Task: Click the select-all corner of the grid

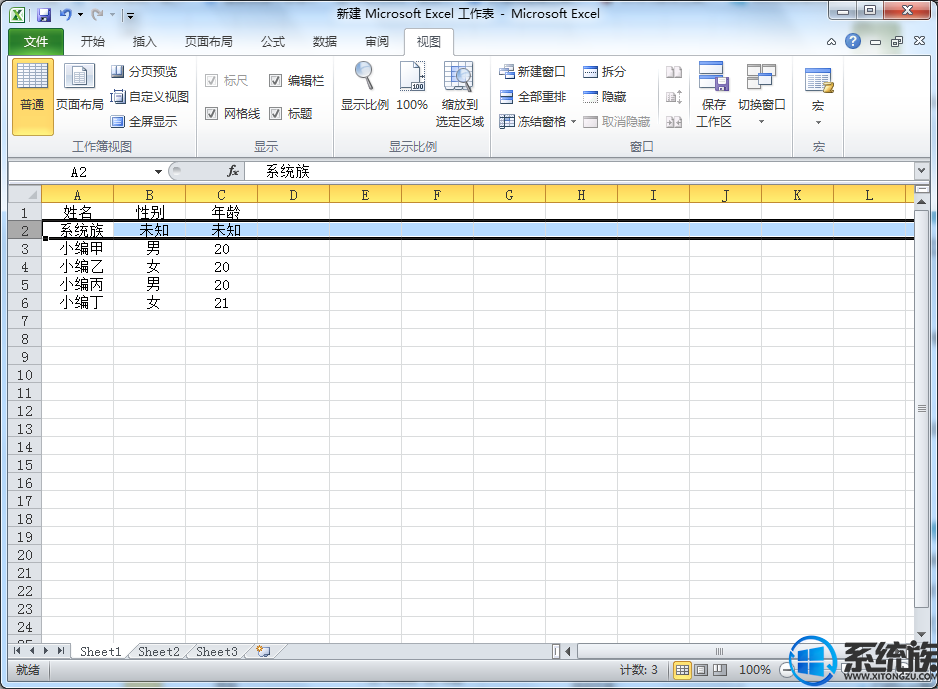Action: pos(25,194)
